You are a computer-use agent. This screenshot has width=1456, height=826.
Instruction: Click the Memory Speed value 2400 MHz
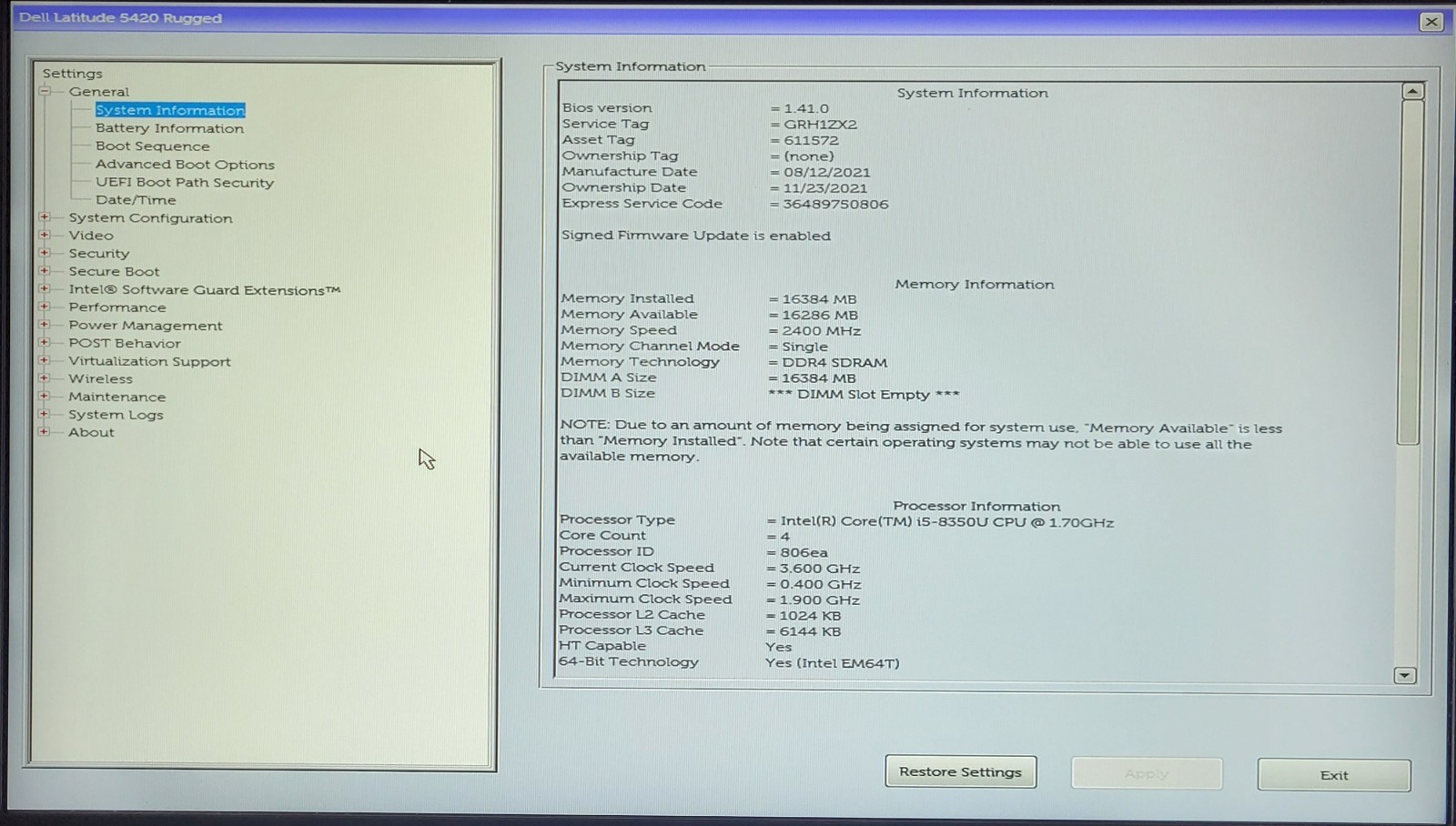[821, 331]
